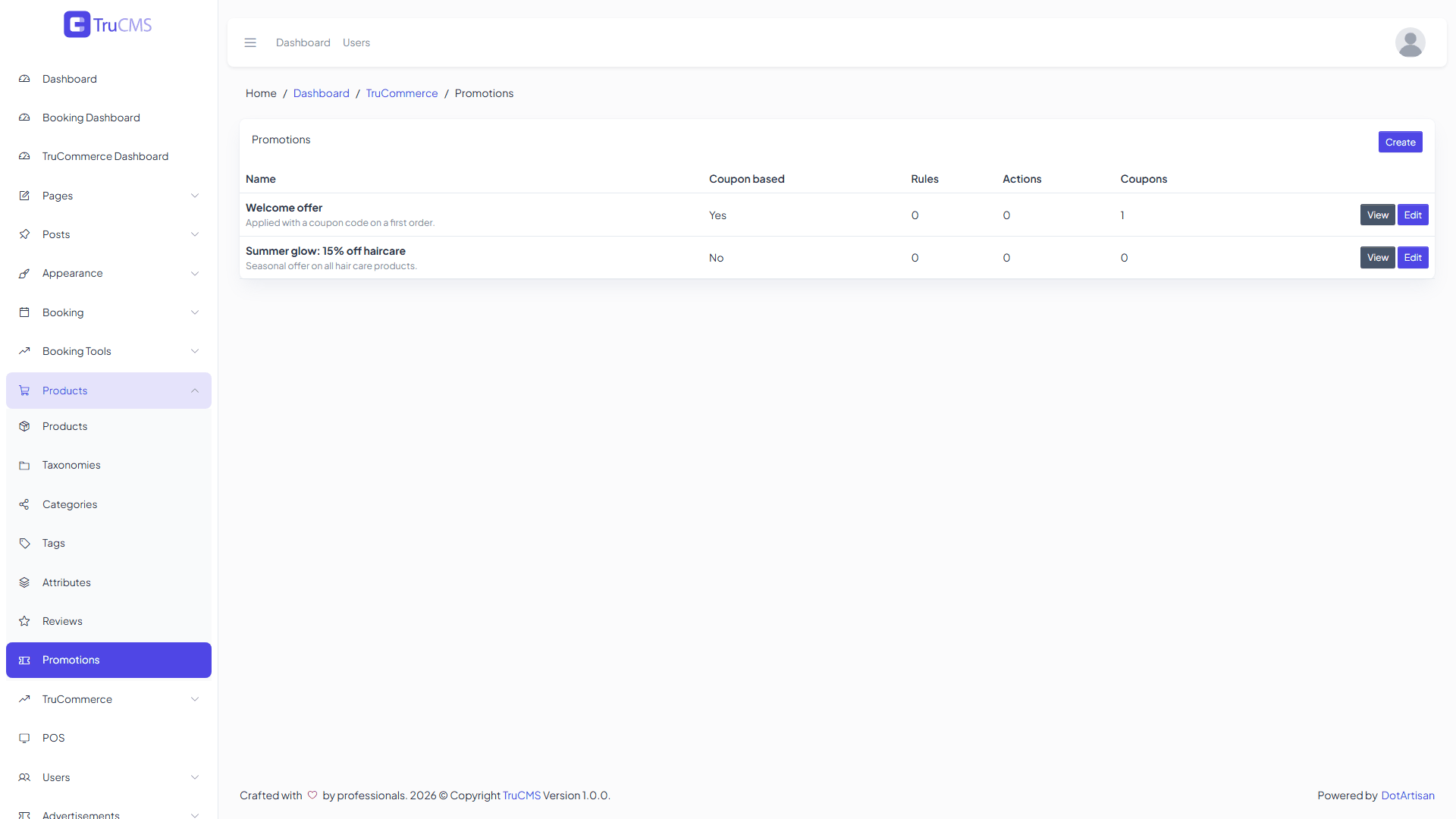Click the Posts pin icon in sidebar
Image resolution: width=1456 pixels, height=819 pixels.
(24, 234)
